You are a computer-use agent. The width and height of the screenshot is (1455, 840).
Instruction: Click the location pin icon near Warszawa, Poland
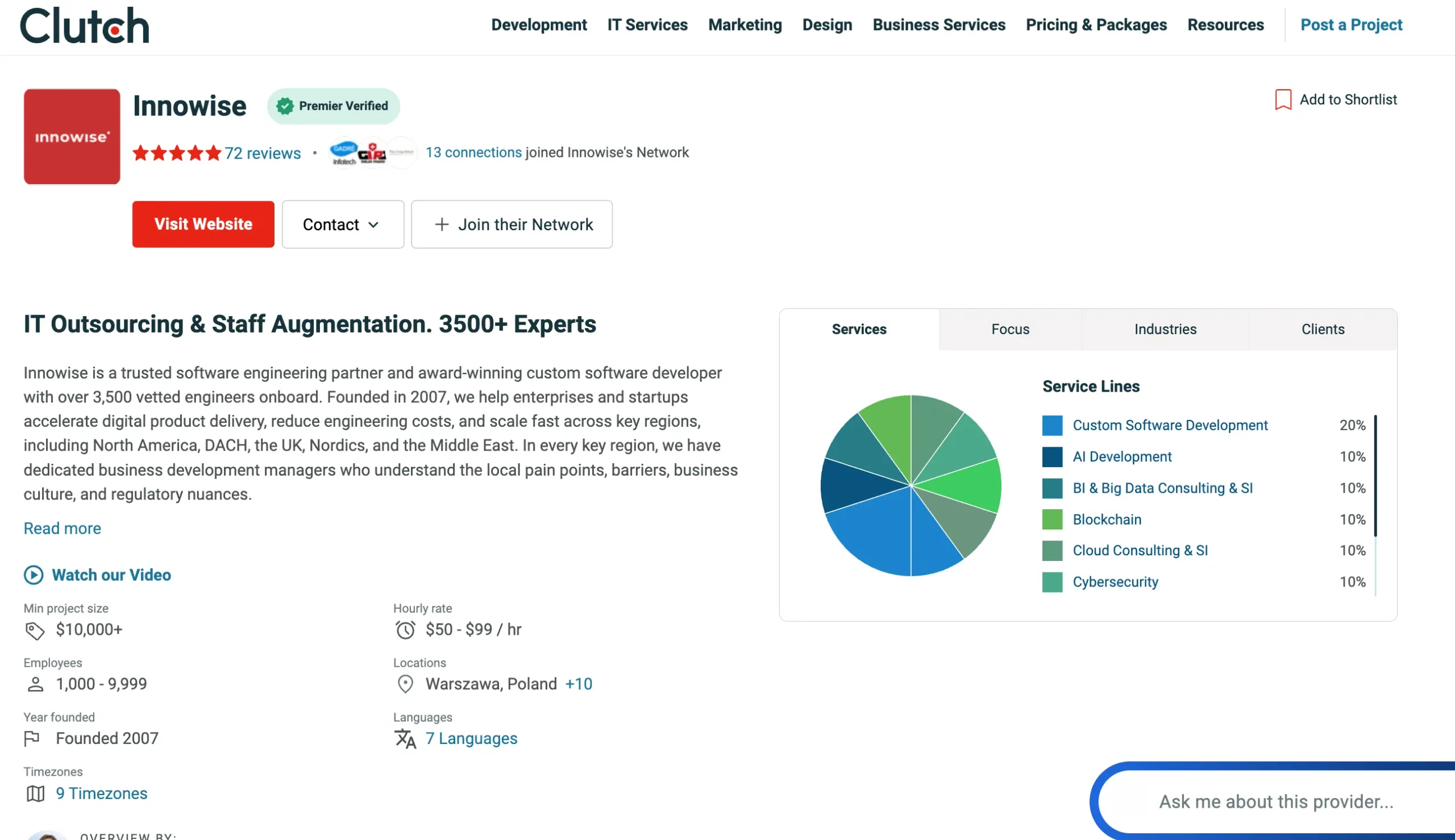click(x=405, y=684)
